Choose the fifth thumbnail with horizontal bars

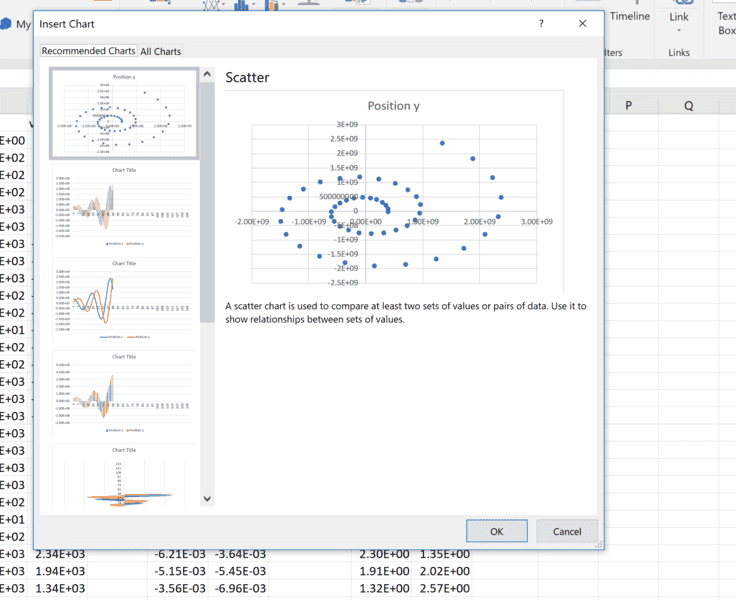tap(124, 477)
